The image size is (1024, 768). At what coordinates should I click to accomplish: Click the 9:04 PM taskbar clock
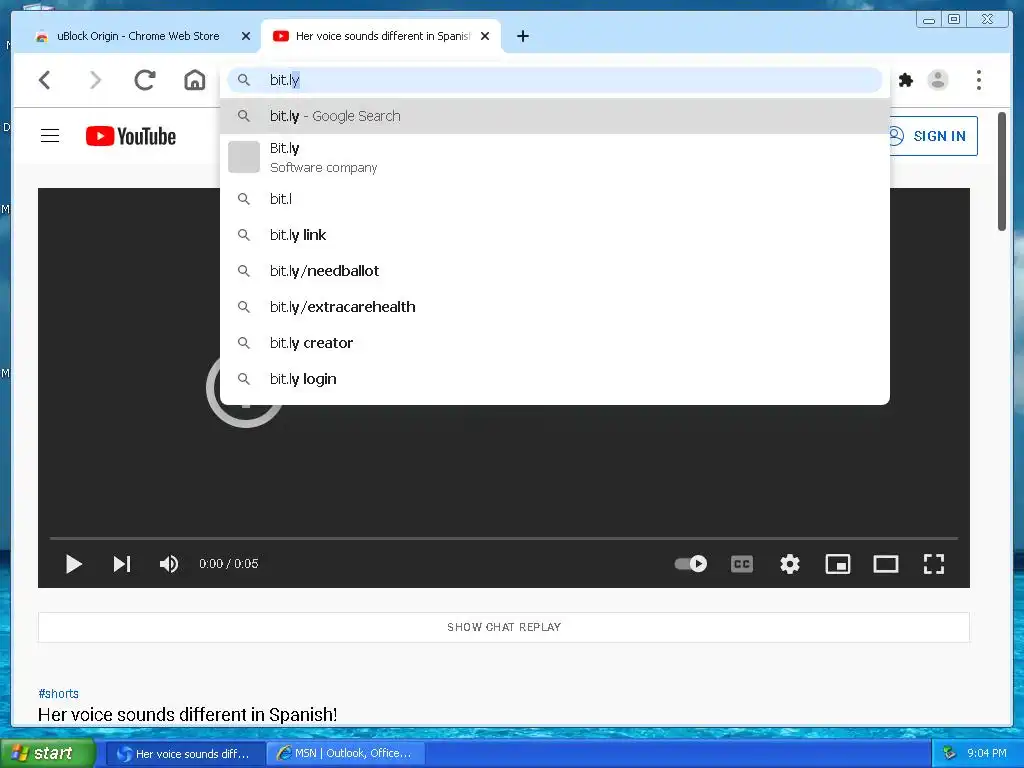coord(987,753)
